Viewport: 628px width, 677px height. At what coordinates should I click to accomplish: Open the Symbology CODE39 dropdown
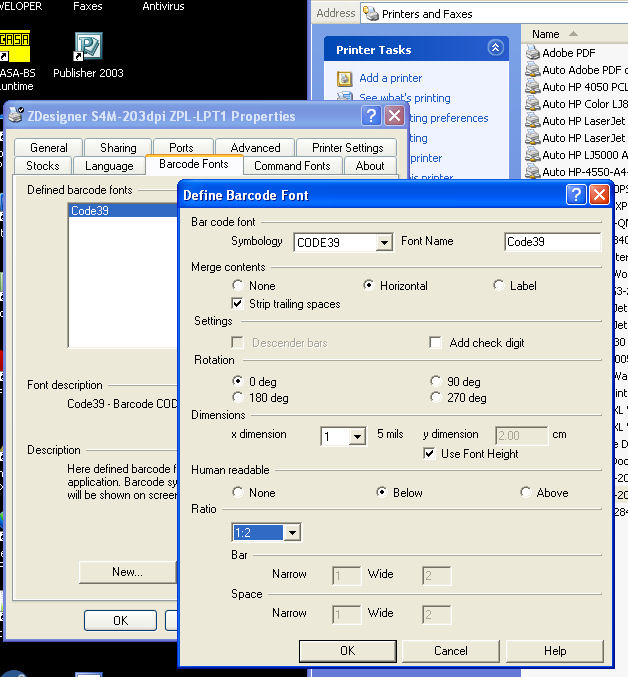point(384,242)
